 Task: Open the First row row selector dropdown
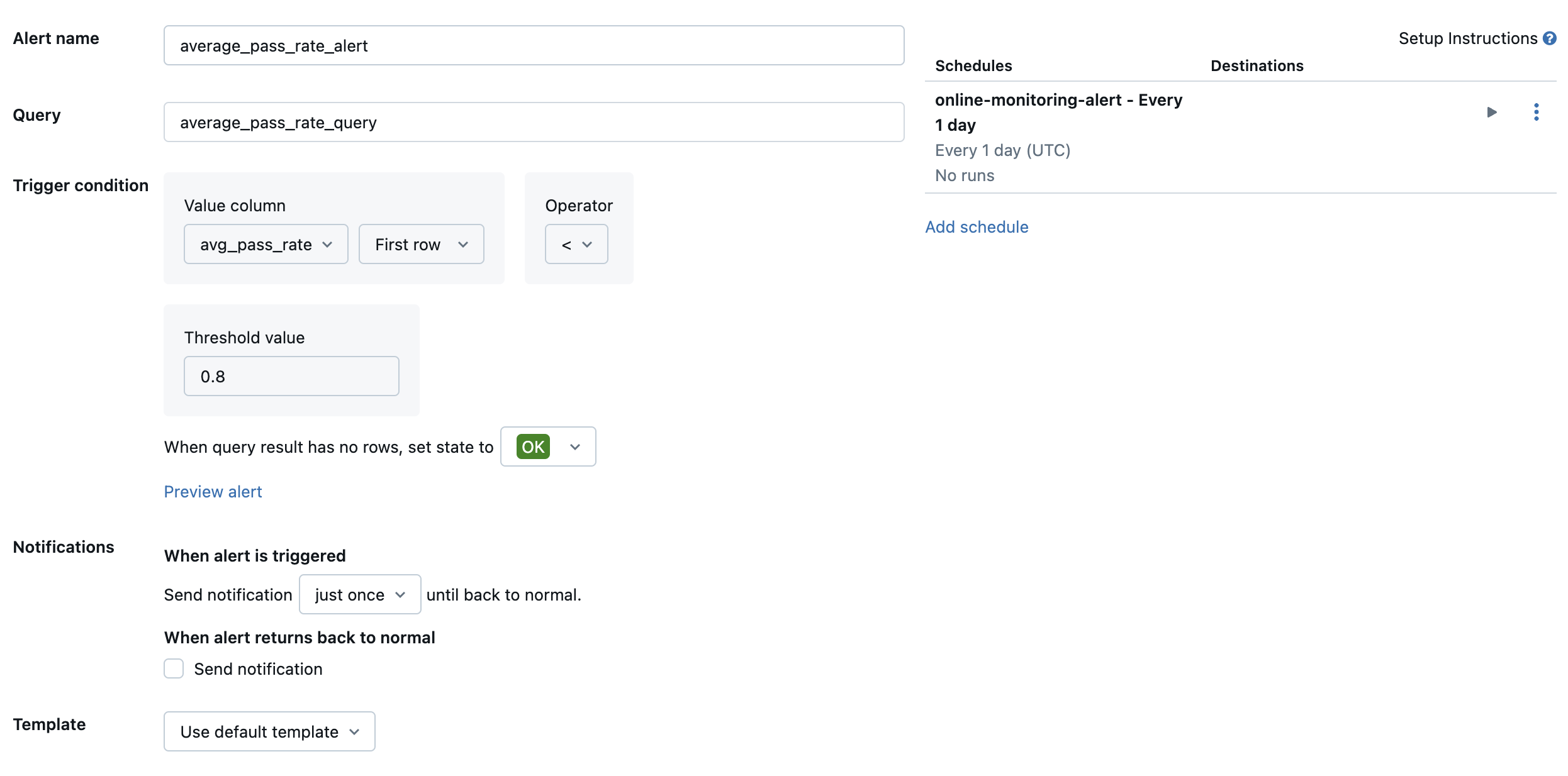420,243
